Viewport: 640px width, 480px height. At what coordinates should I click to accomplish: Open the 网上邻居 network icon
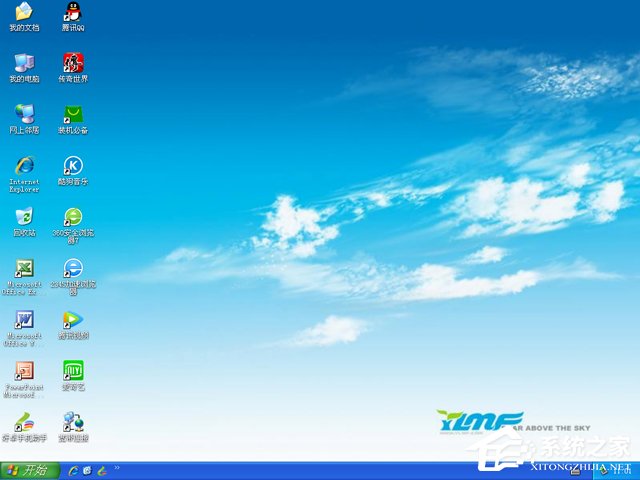click(24, 115)
